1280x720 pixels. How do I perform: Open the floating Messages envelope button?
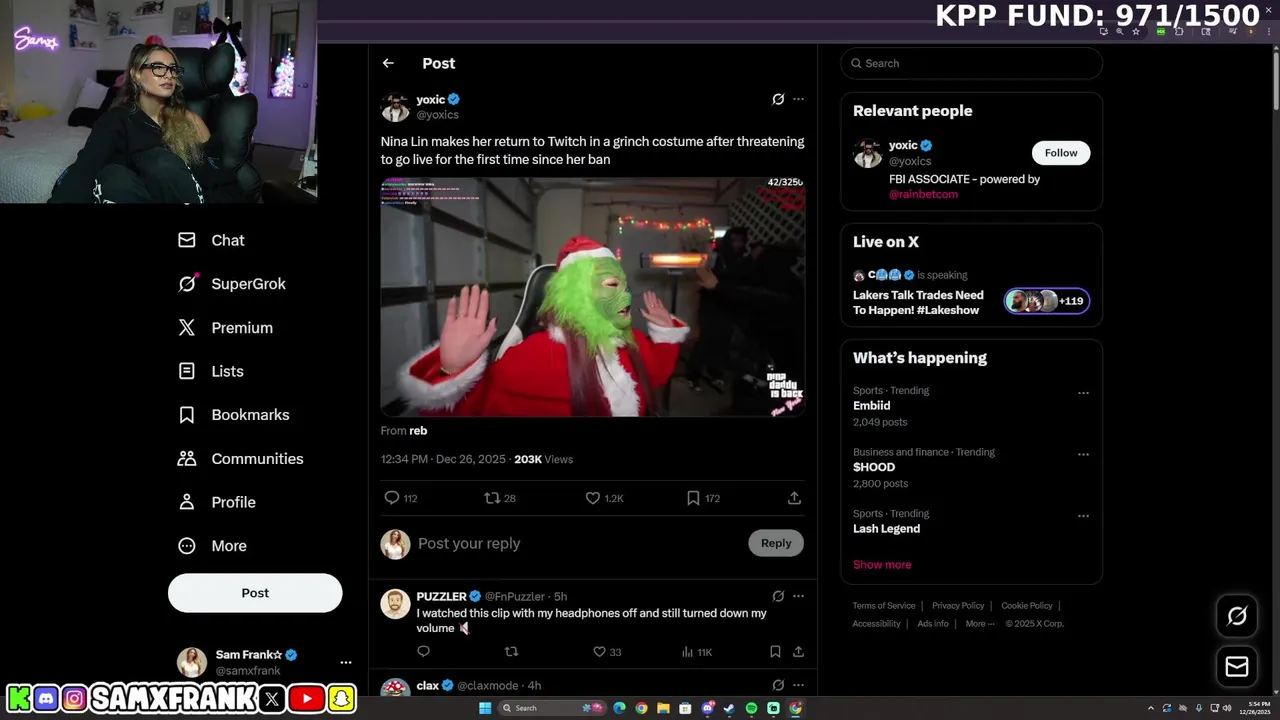pyautogui.click(x=1237, y=666)
